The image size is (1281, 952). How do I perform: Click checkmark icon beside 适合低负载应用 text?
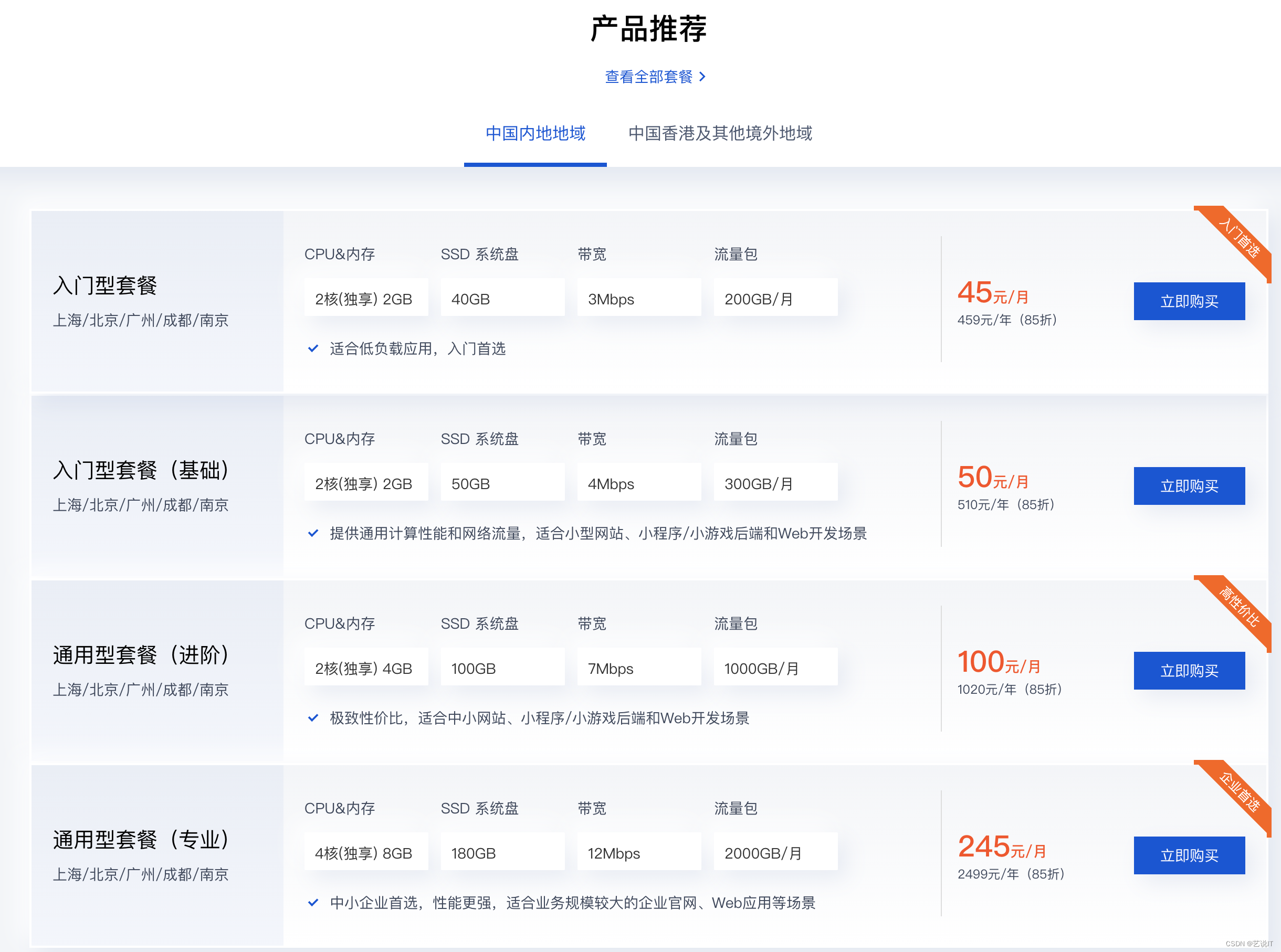[313, 348]
